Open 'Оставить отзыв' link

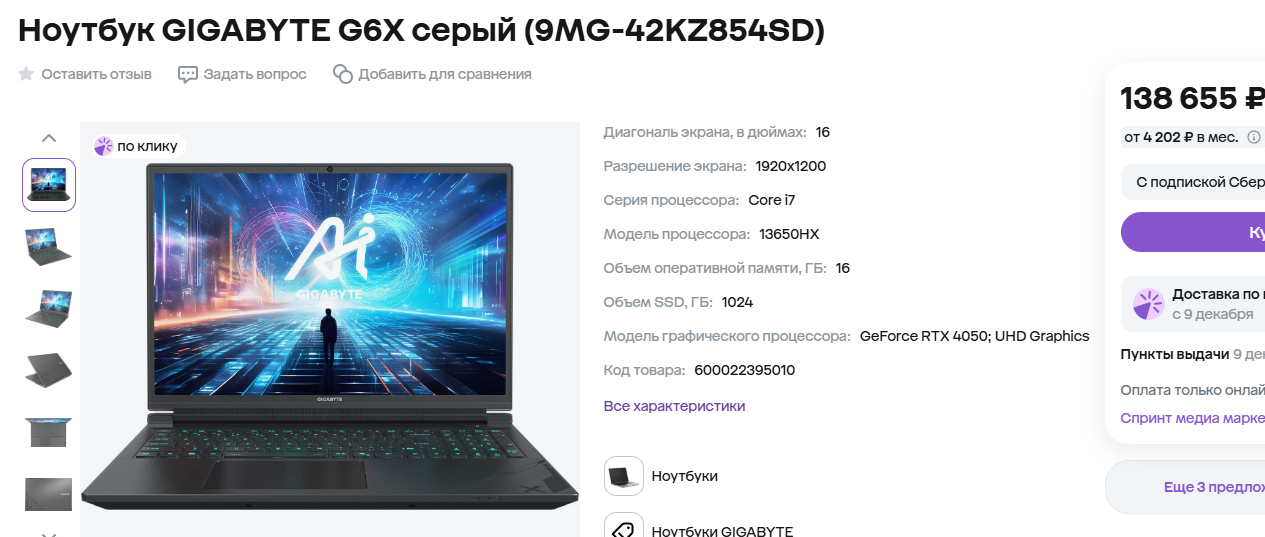tap(97, 74)
